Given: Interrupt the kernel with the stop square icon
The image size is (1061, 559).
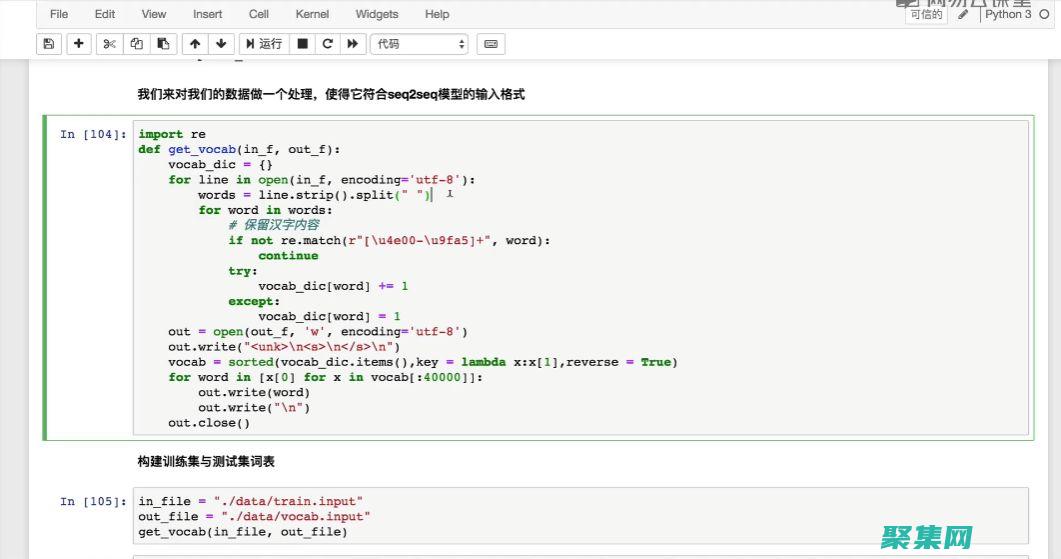Looking at the screenshot, I should coord(302,44).
